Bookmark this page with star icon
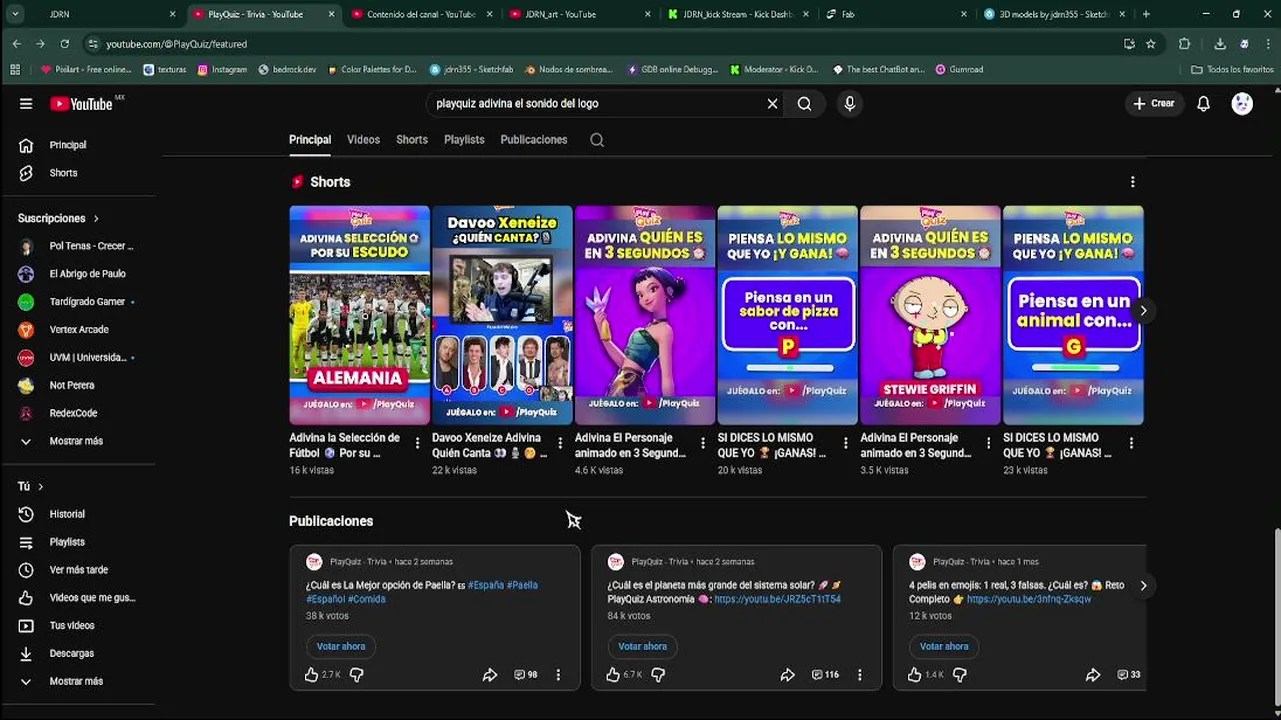The image size is (1281, 720). pyautogui.click(x=1151, y=44)
